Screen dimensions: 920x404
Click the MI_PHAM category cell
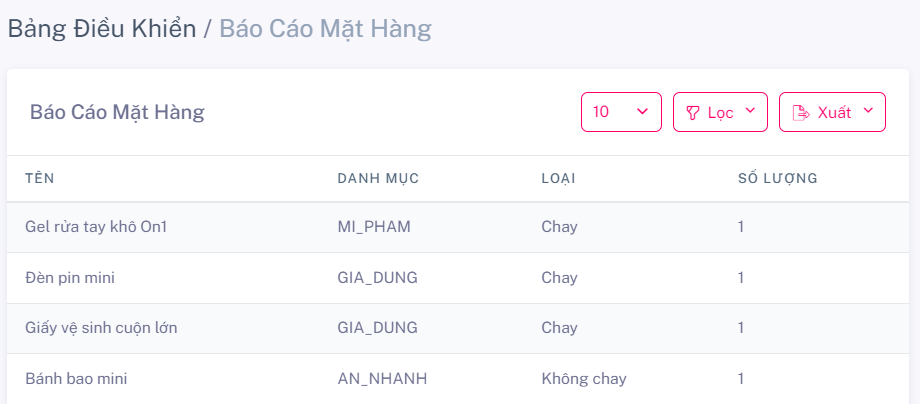(374, 227)
